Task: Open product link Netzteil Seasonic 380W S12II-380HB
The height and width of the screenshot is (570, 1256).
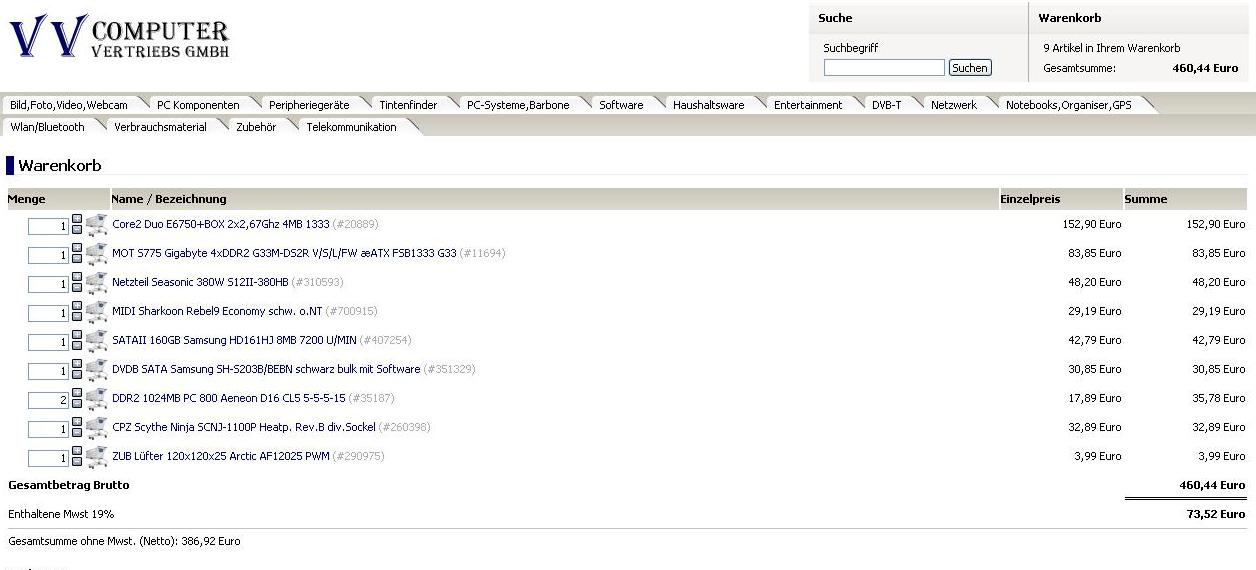Action: [x=200, y=282]
